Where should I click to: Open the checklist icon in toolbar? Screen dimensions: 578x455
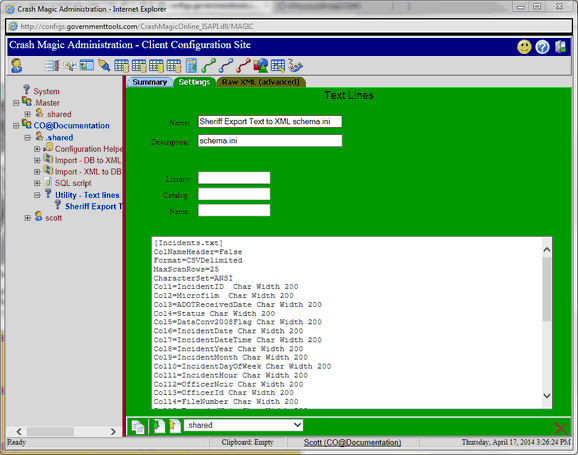coord(52,66)
